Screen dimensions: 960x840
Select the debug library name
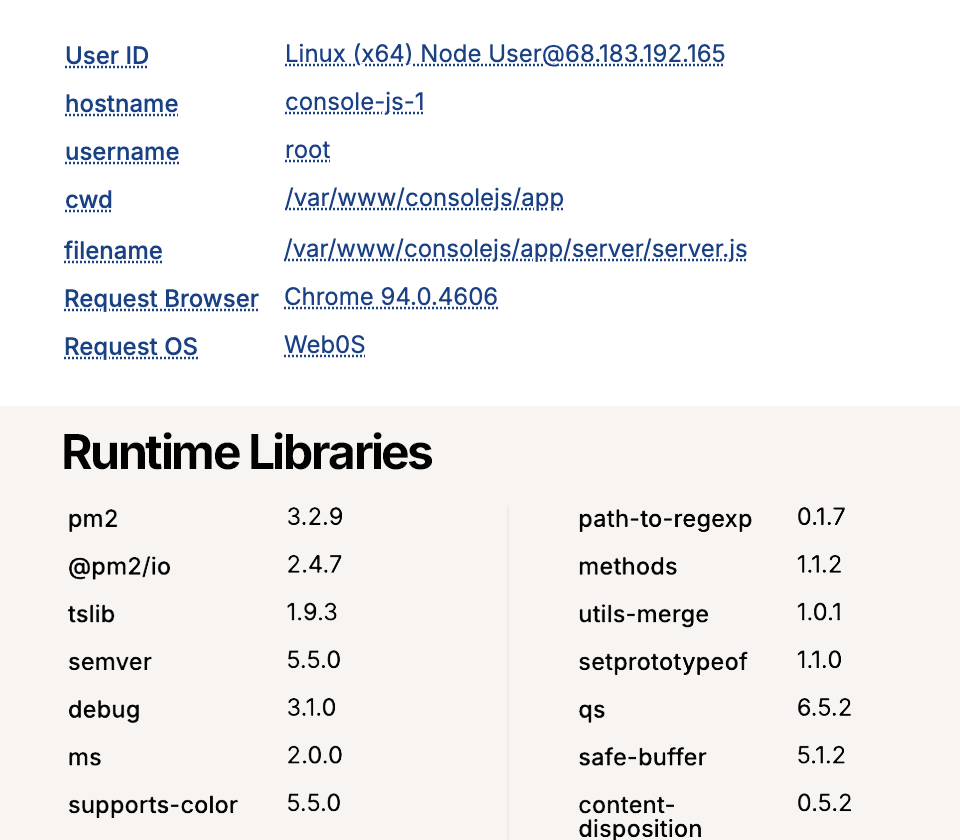(x=103, y=710)
